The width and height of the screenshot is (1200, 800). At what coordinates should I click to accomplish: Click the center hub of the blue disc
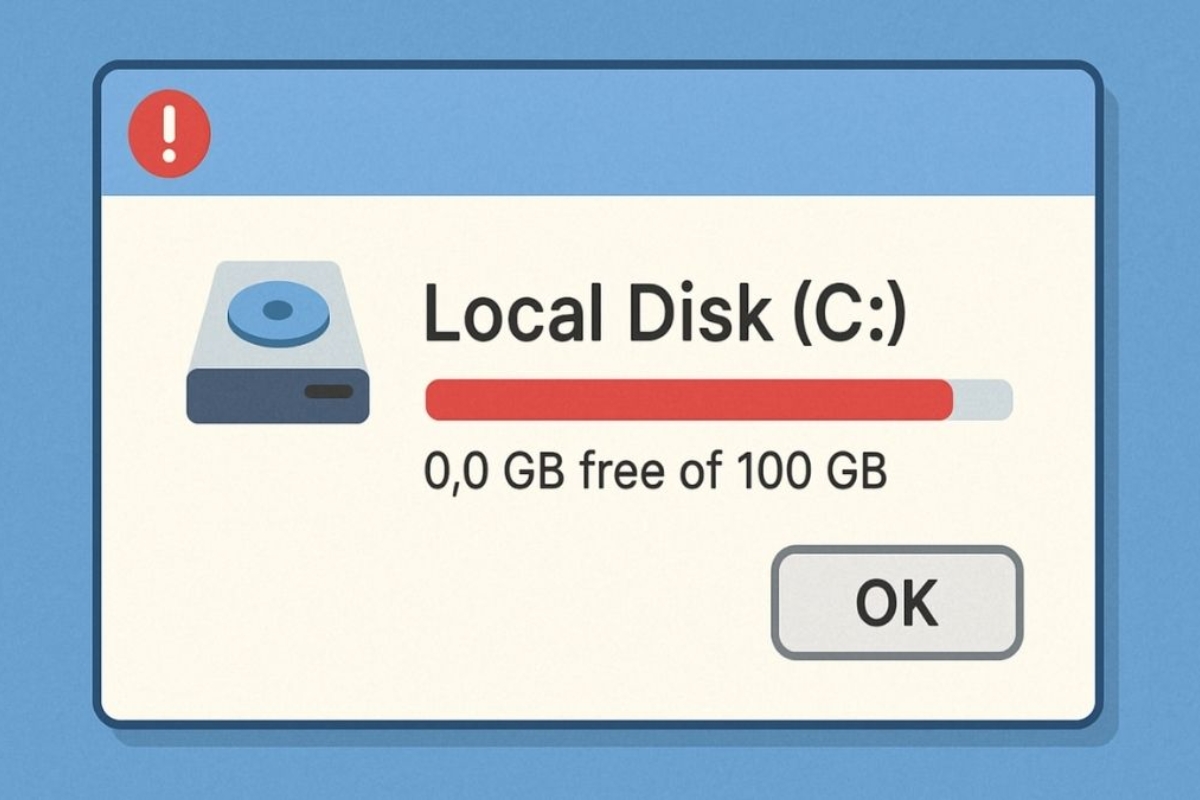277,311
